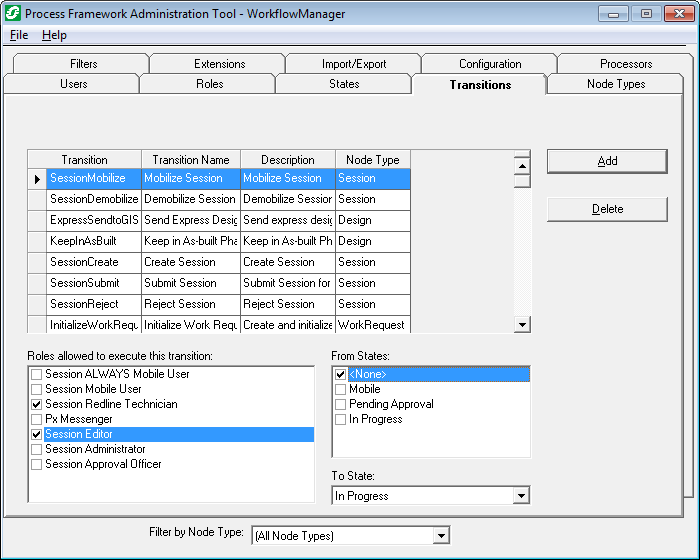Viewport: 700px width, 560px height.
Task: Toggle the Session Administrator role checkbox
Action: pyautogui.click(x=37, y=449)
